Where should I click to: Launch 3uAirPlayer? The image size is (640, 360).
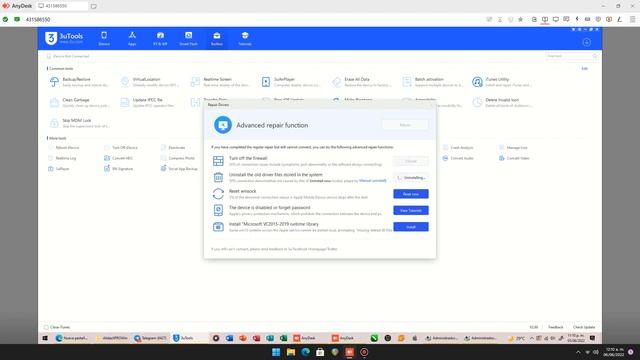(291, 82)
